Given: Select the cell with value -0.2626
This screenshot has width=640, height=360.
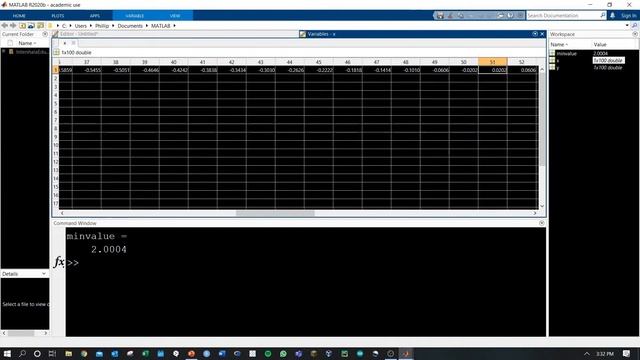Looking at the screenshot, I should pos(289,70).
